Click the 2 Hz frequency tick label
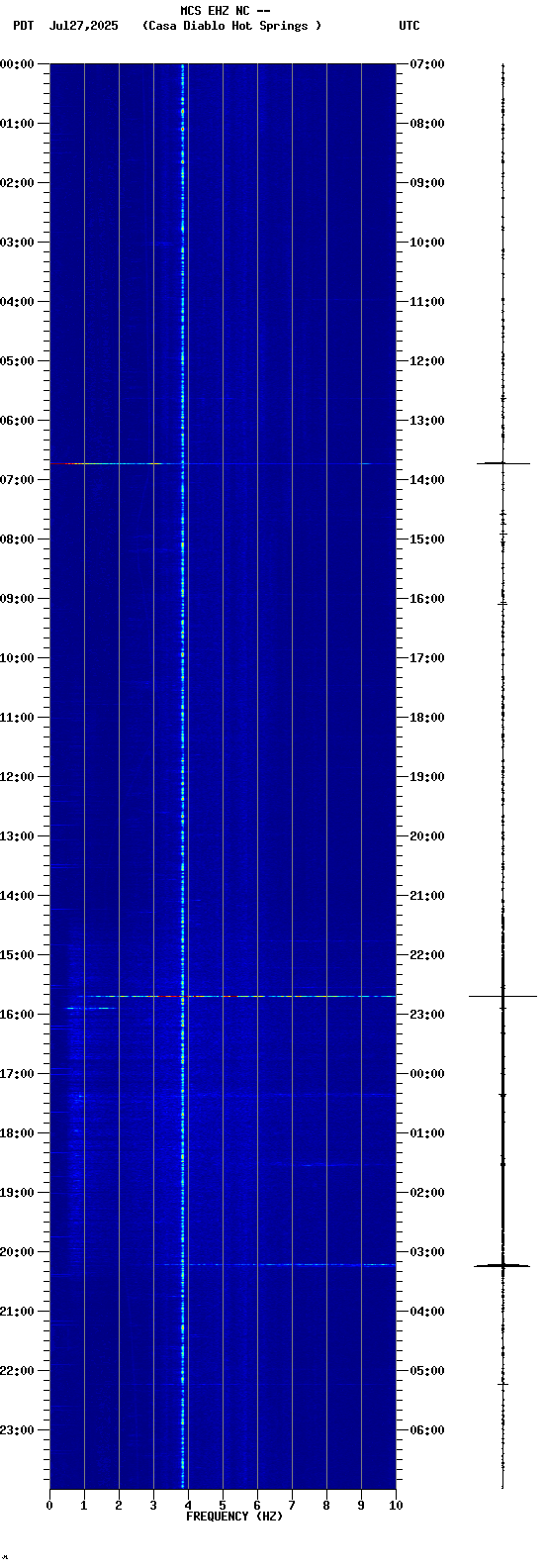The height and width of the screenshot is (1568, 546). (119, 1506)
